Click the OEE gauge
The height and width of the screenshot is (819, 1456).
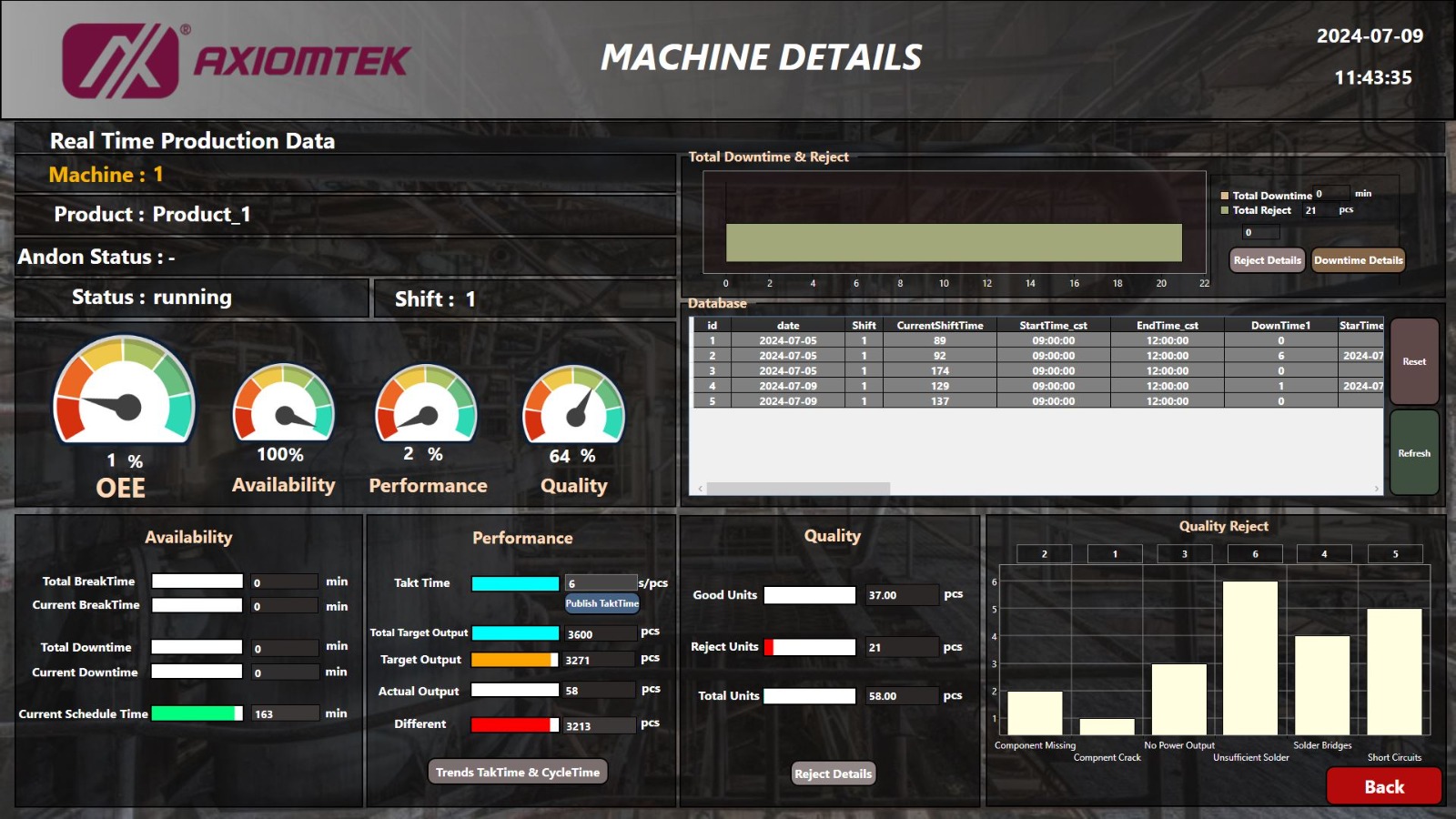[x=125, y=389]
